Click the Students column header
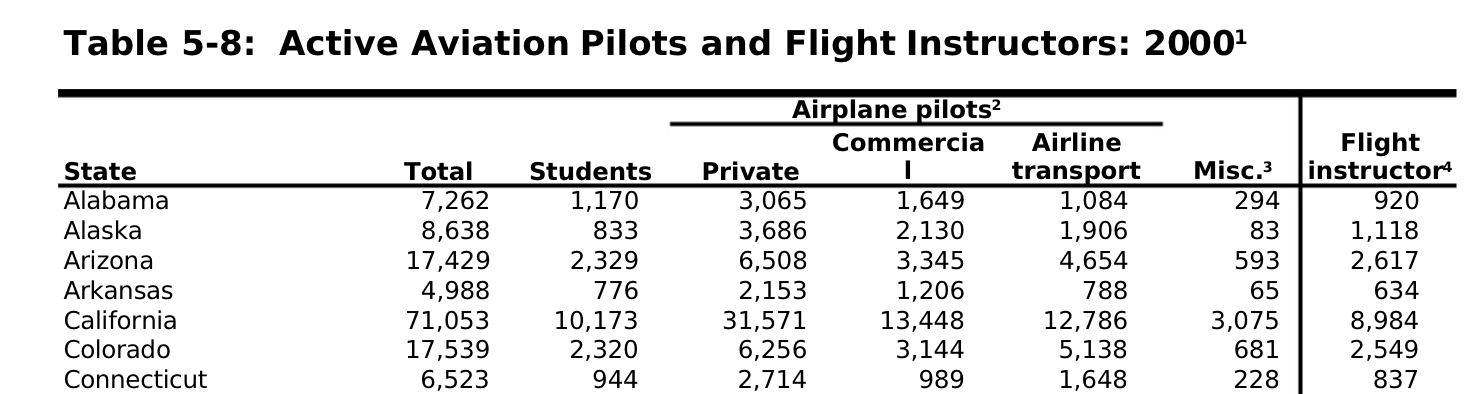 [x=590, y=172]
